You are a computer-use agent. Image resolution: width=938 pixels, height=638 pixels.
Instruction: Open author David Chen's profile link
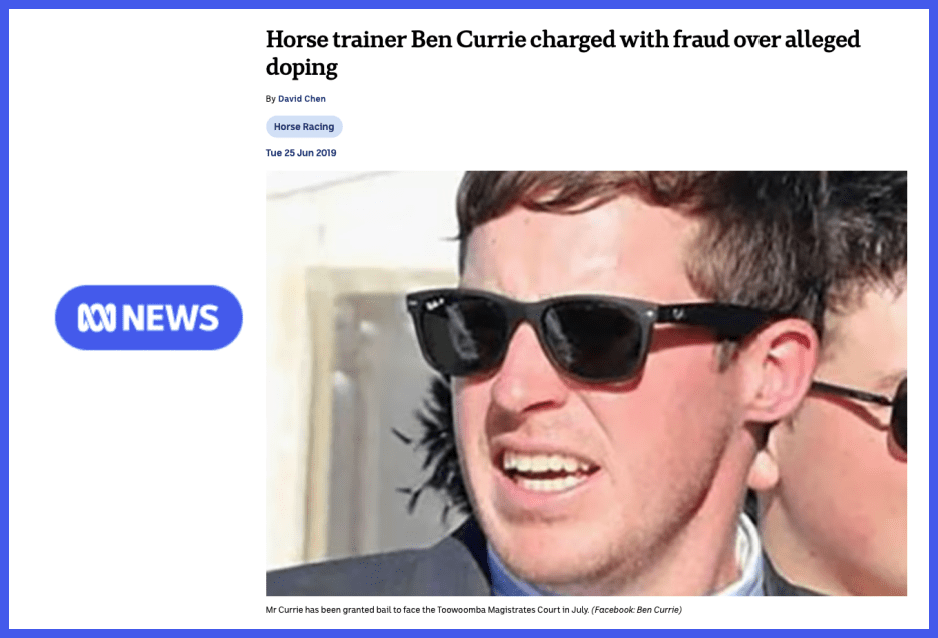tap(302, 99)
